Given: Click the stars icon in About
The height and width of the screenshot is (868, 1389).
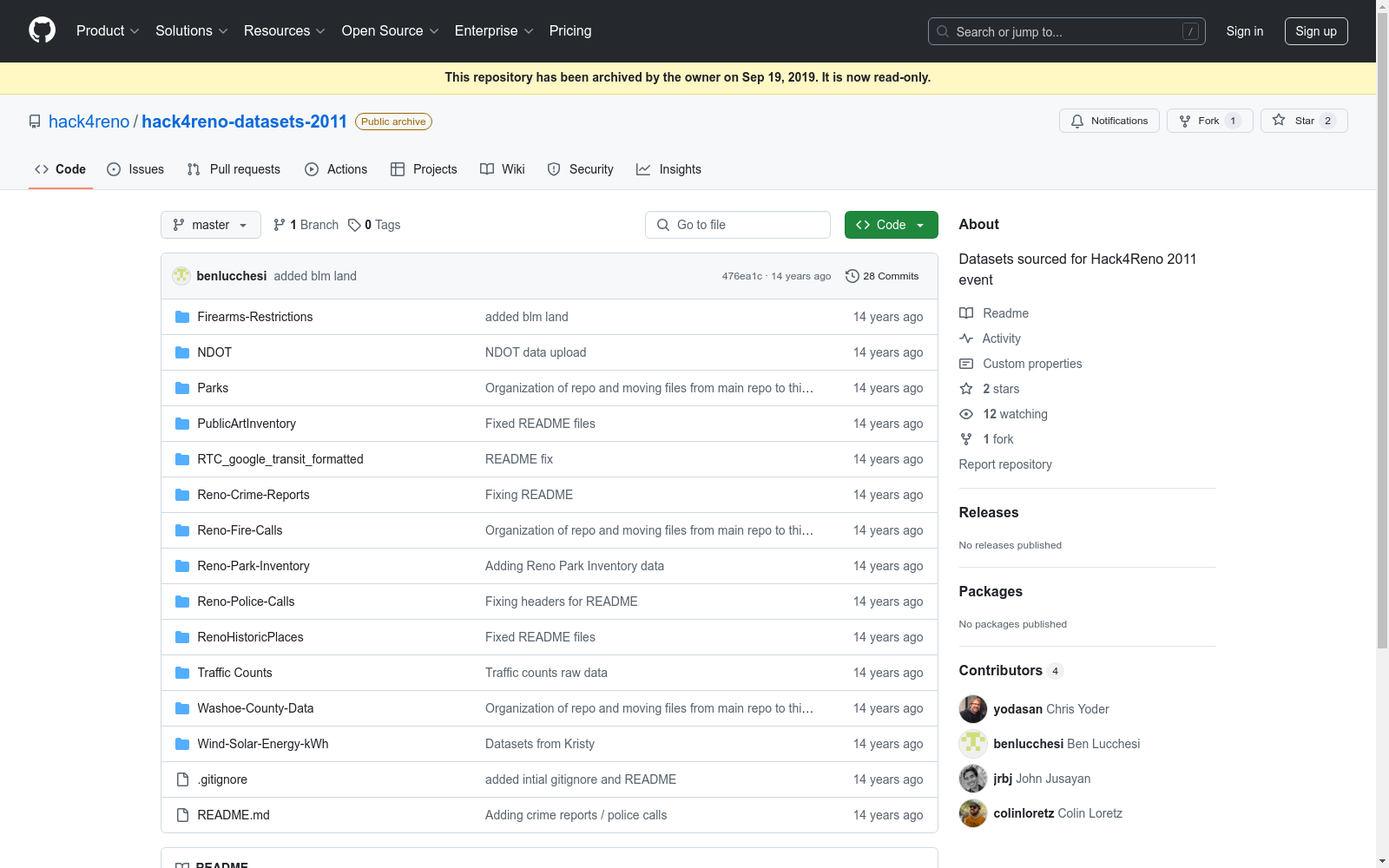Looking at the screenshot, I should (x=966, y=389).
